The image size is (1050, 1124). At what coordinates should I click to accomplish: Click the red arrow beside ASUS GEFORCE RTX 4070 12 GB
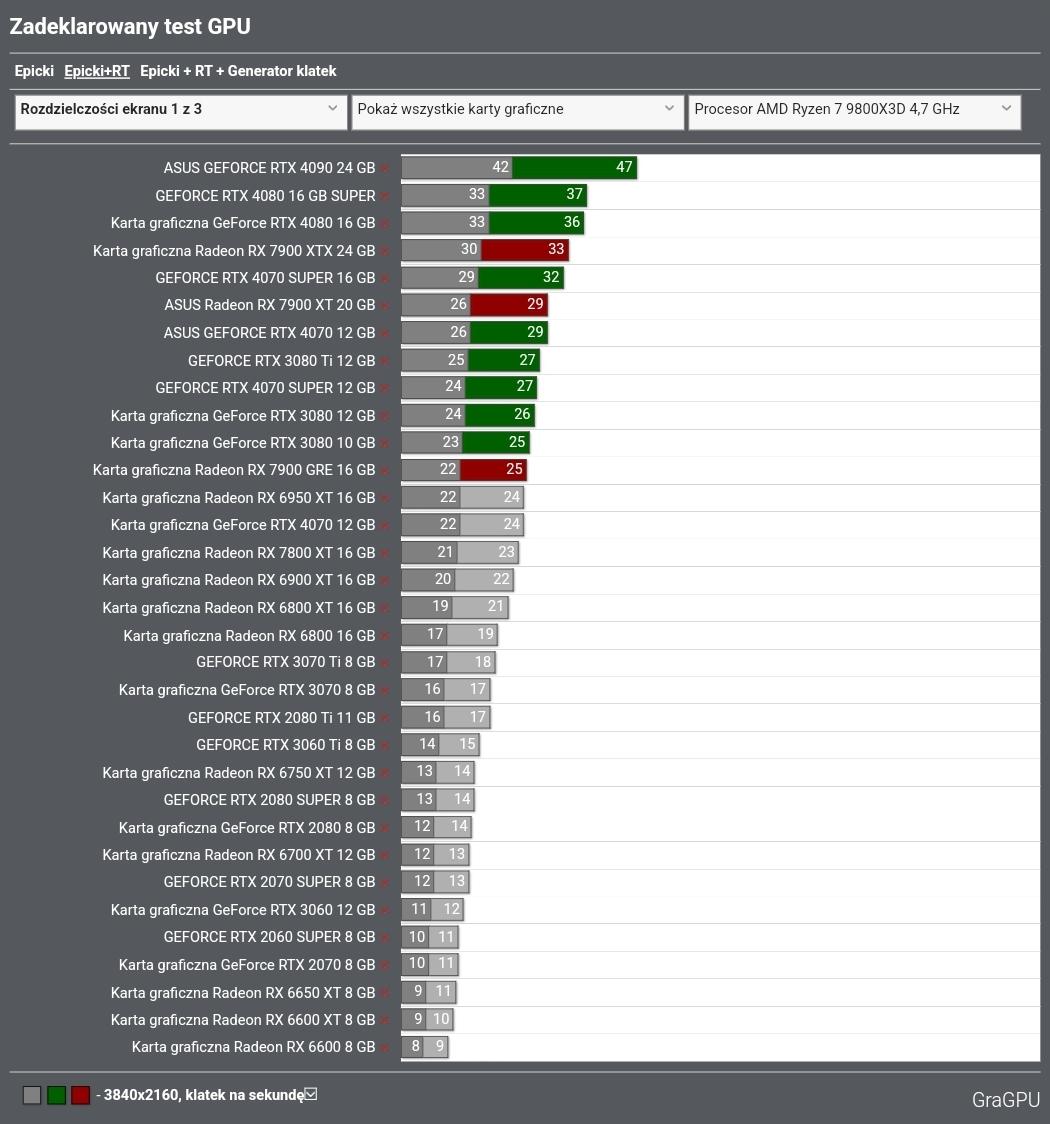(x=385, y=333)
